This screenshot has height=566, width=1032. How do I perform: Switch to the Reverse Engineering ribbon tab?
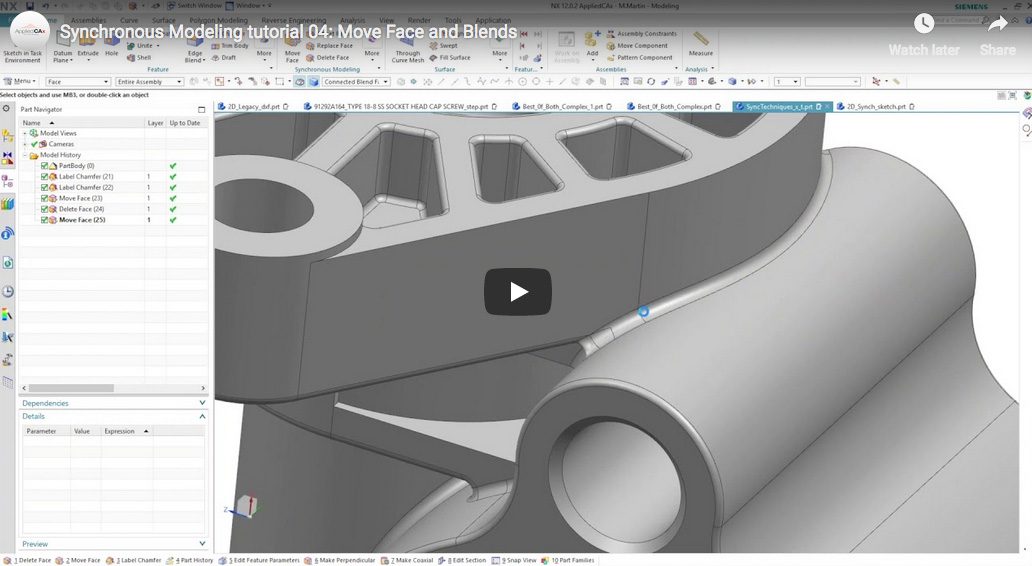click(294, 20)
